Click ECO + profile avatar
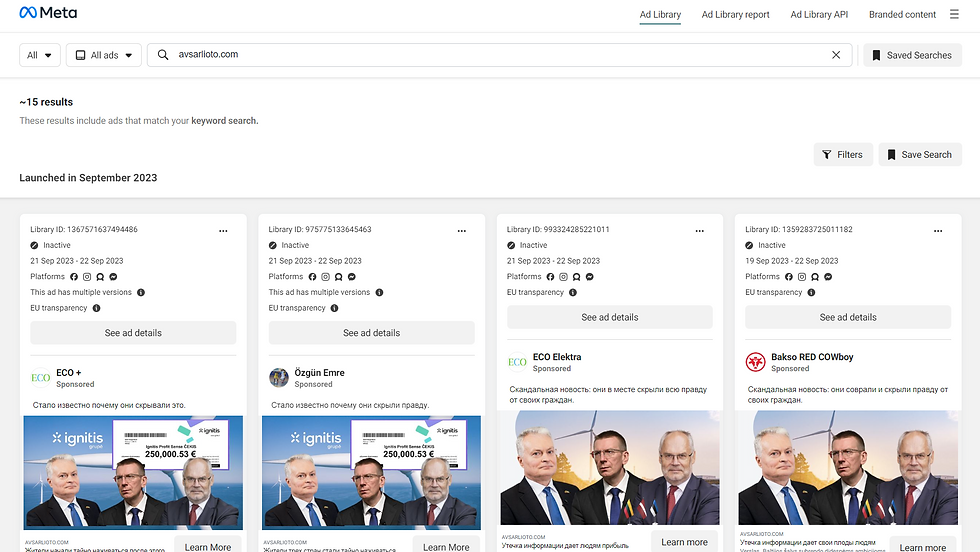This screenshot has width=980, height=552. point(41,378)
